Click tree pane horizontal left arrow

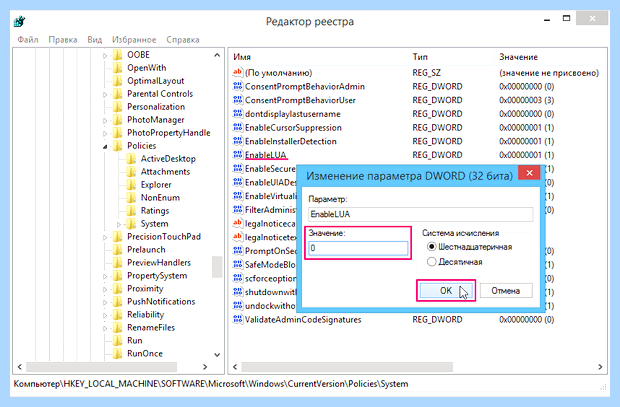coord(20,367)
